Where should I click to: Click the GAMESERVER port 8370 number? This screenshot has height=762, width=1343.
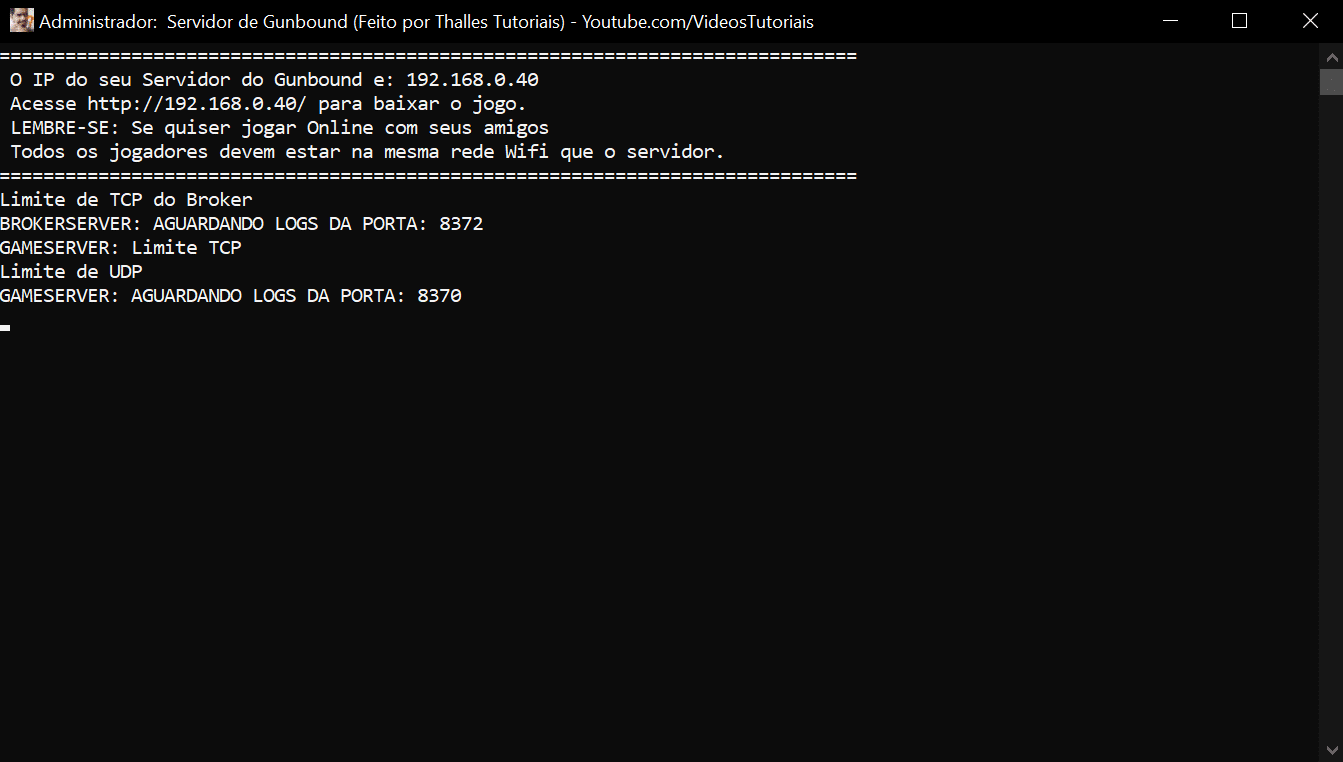click(x=439, y=296)
